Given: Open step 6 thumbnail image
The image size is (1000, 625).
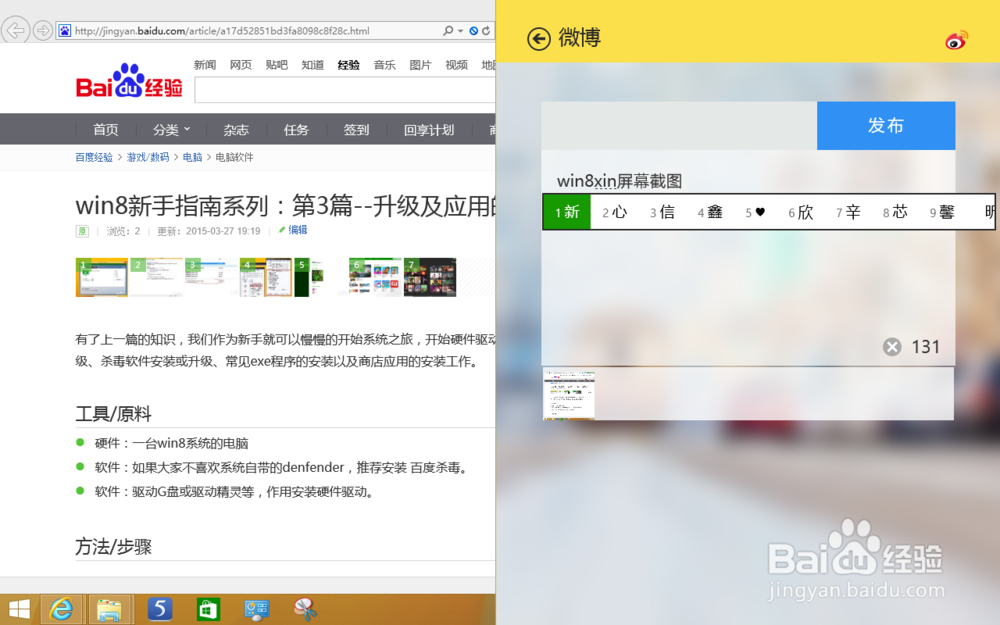Looking at the screenshot, I should tap(375, 277).
